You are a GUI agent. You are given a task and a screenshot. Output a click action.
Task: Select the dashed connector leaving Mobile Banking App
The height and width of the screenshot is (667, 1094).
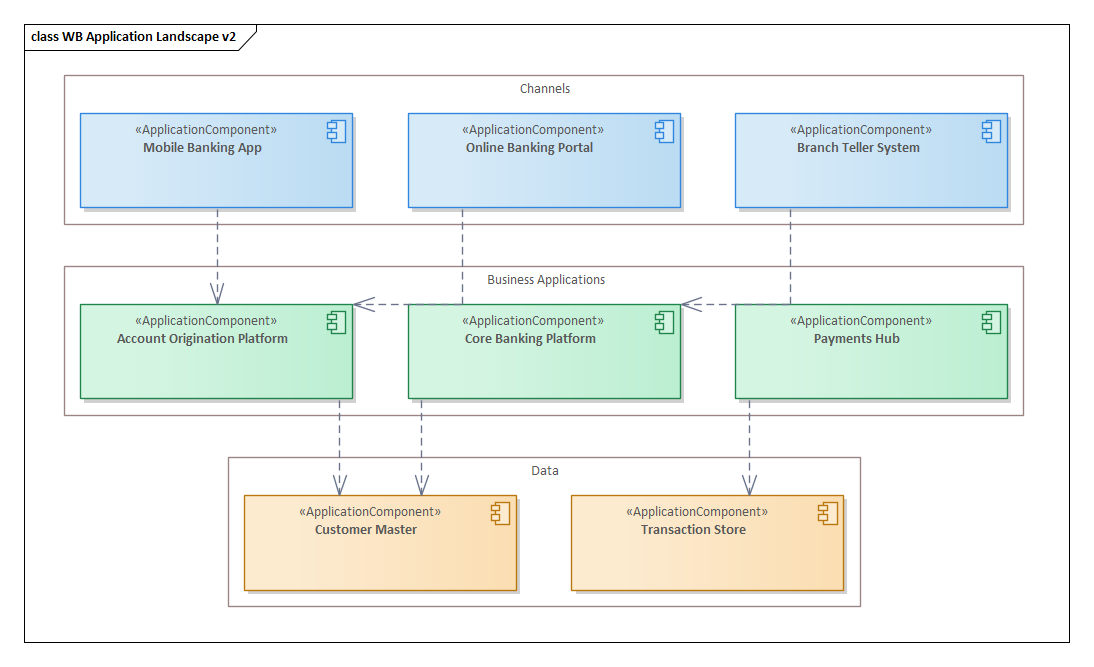pos(217,256)
